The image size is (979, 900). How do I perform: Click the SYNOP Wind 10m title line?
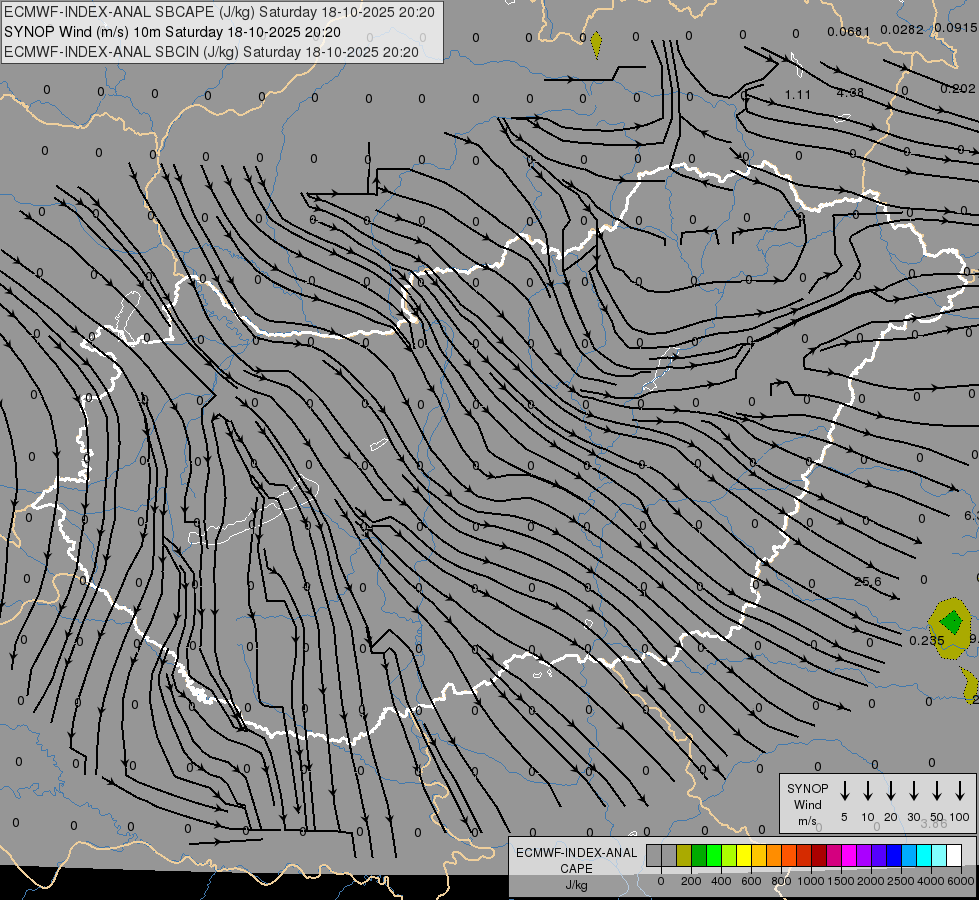[x=172, y=32]
